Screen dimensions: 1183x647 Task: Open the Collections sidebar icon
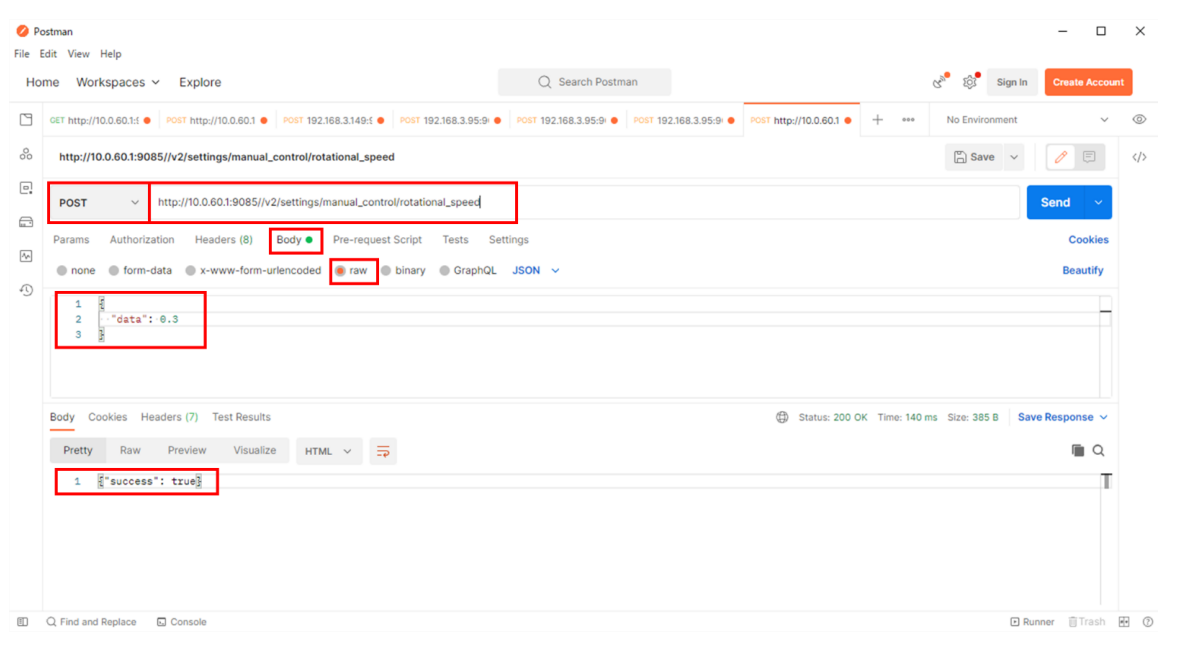click(x=26, y=120)
